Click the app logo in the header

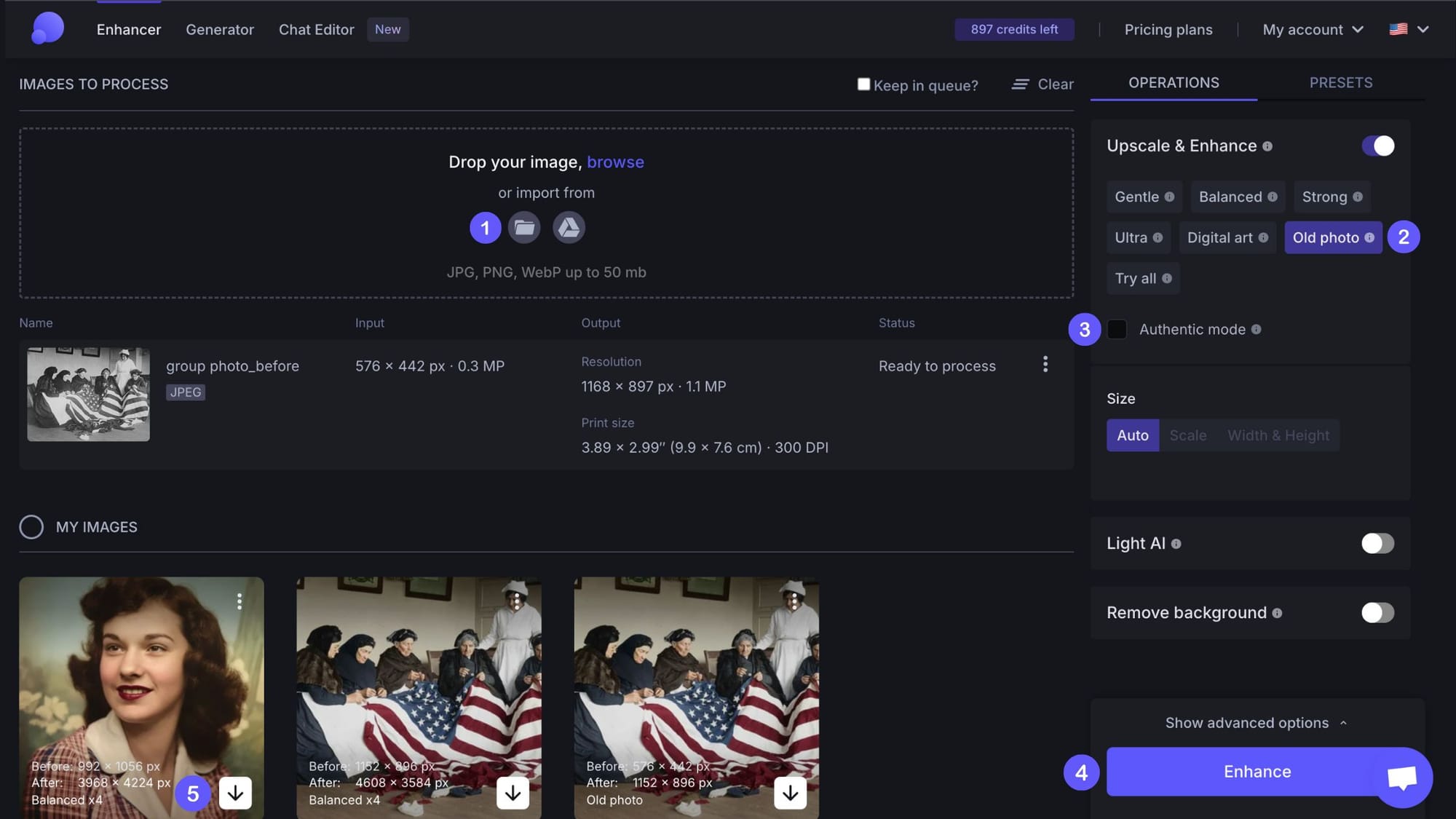pyautogui.click(x=48, y=28)
